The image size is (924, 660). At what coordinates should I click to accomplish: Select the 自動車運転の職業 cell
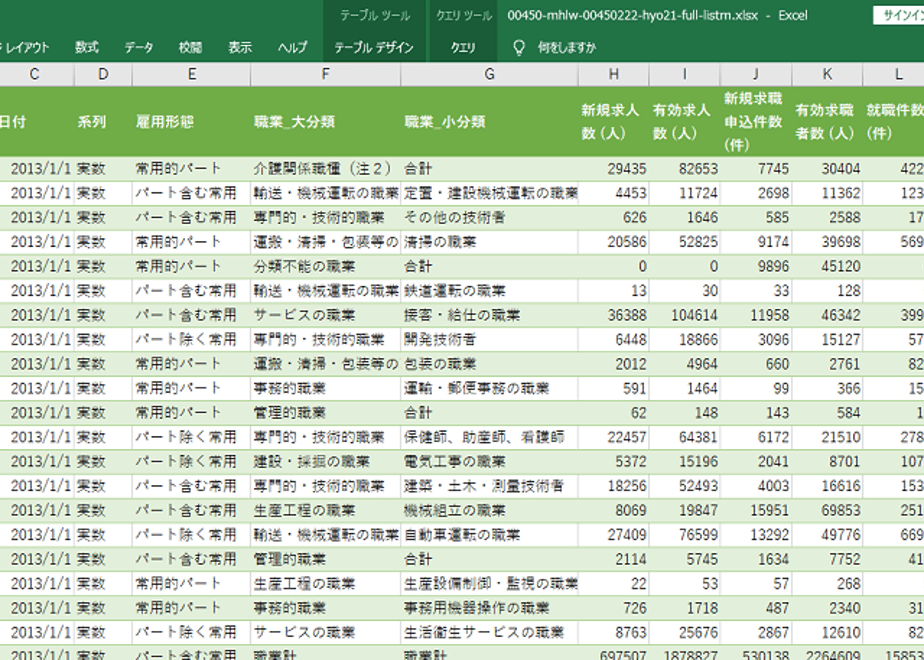point(490,535)
